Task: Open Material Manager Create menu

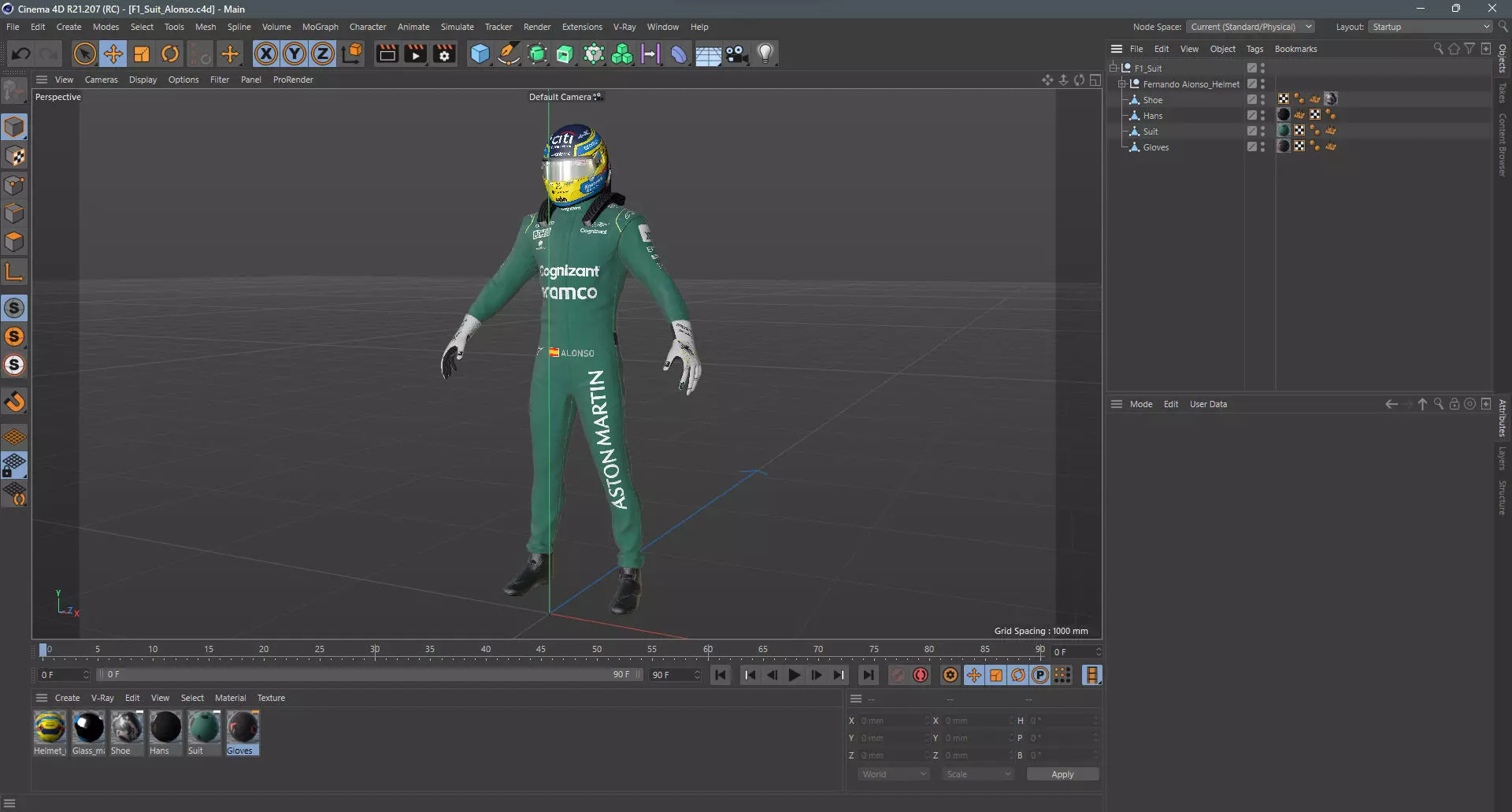Action: coord(67,698)
